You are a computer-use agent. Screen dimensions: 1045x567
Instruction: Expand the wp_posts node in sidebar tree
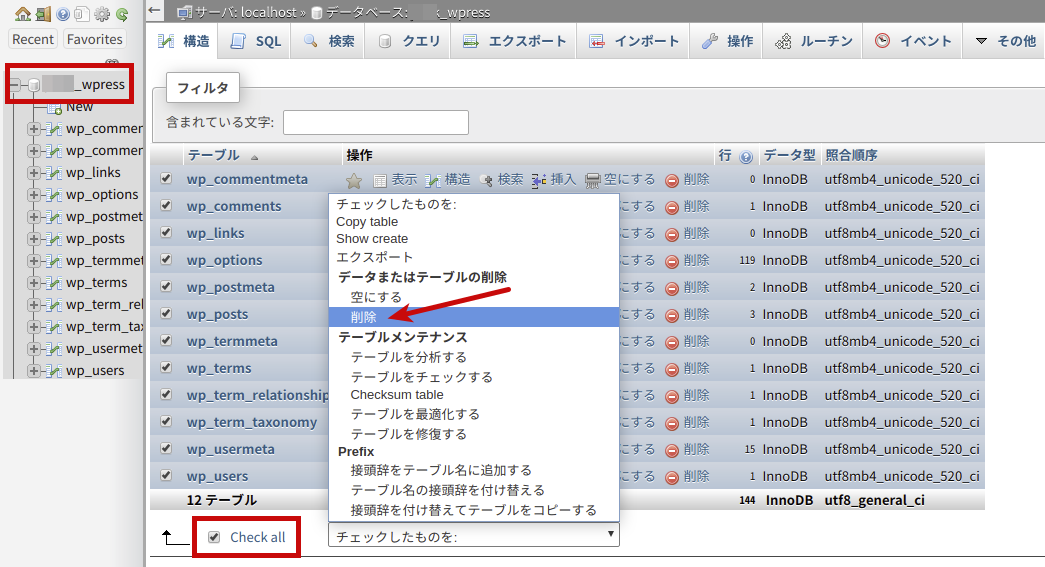click(33, 239)
